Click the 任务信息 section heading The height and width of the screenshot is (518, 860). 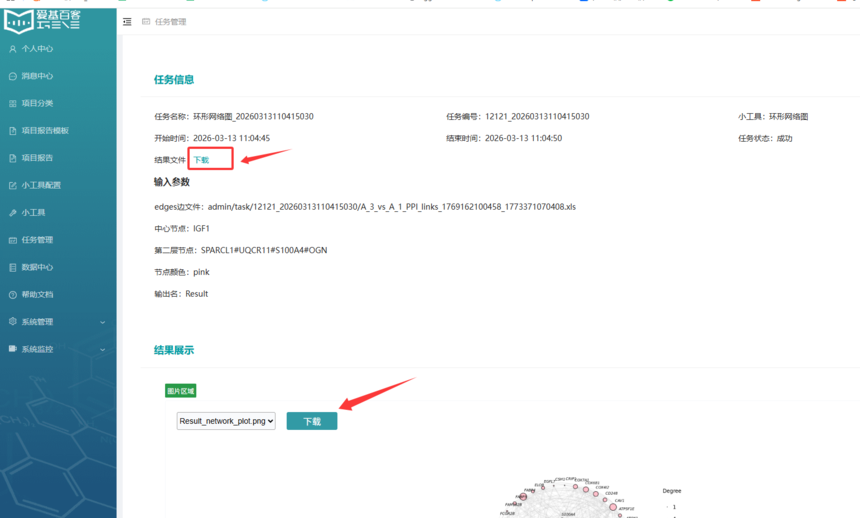(x=174, y=80)
